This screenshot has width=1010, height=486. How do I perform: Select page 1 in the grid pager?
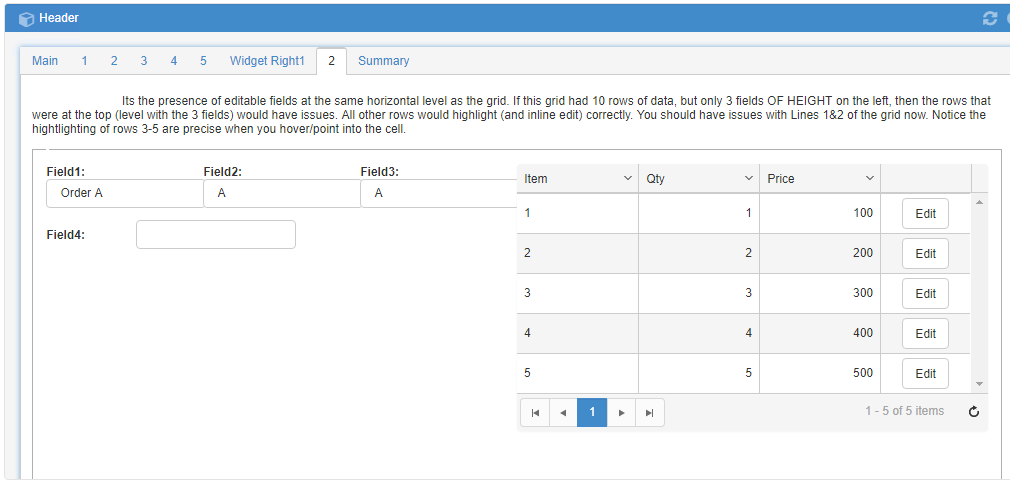pos(593,413)
